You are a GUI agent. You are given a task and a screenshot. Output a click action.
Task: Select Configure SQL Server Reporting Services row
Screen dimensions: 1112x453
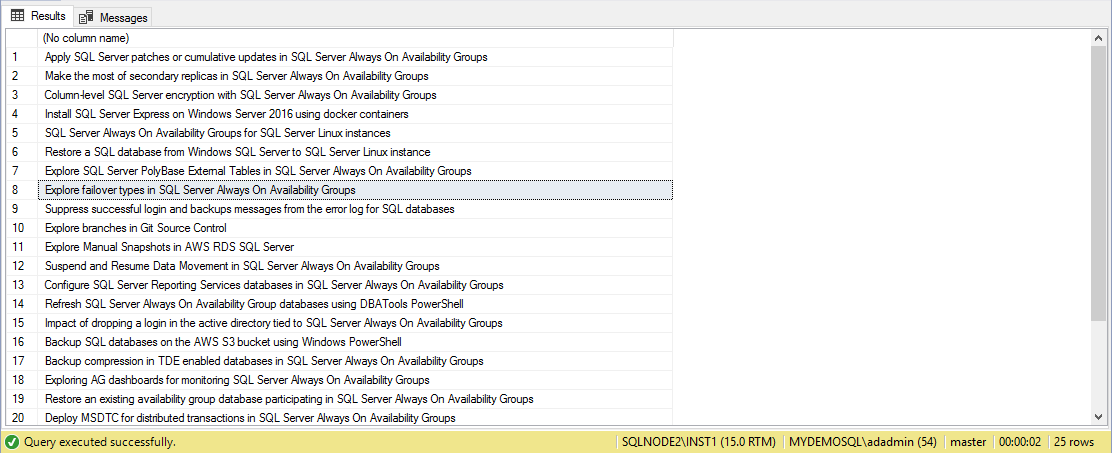pos(355,285)
